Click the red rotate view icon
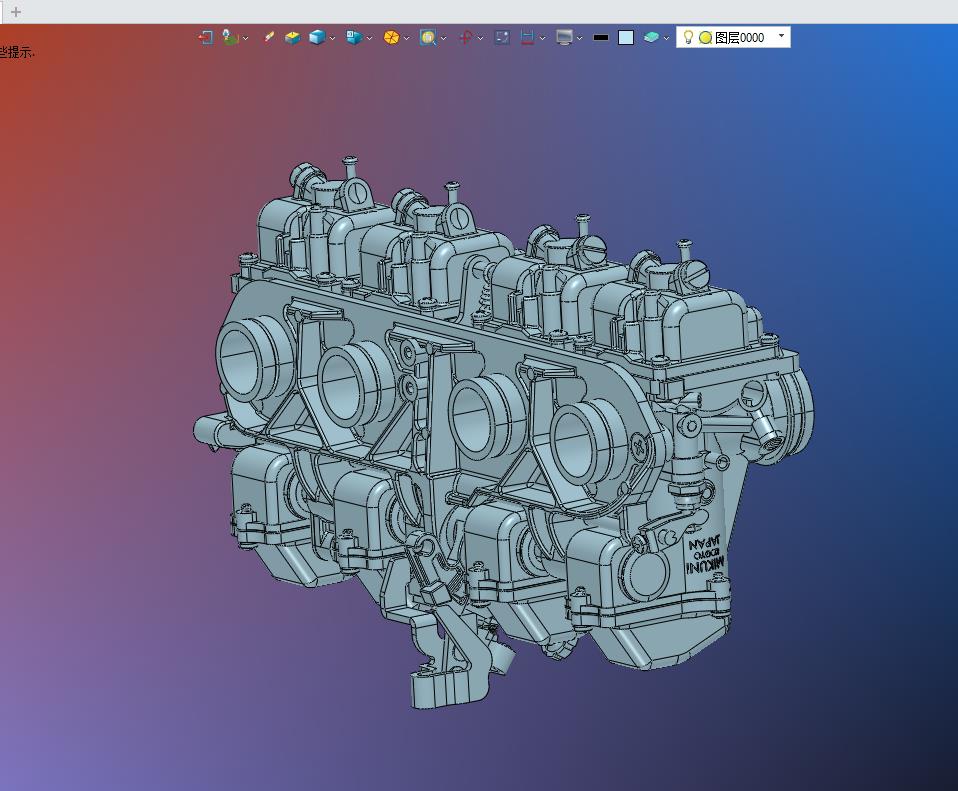This screenshot has height=791, width=958. coord(465,37)
